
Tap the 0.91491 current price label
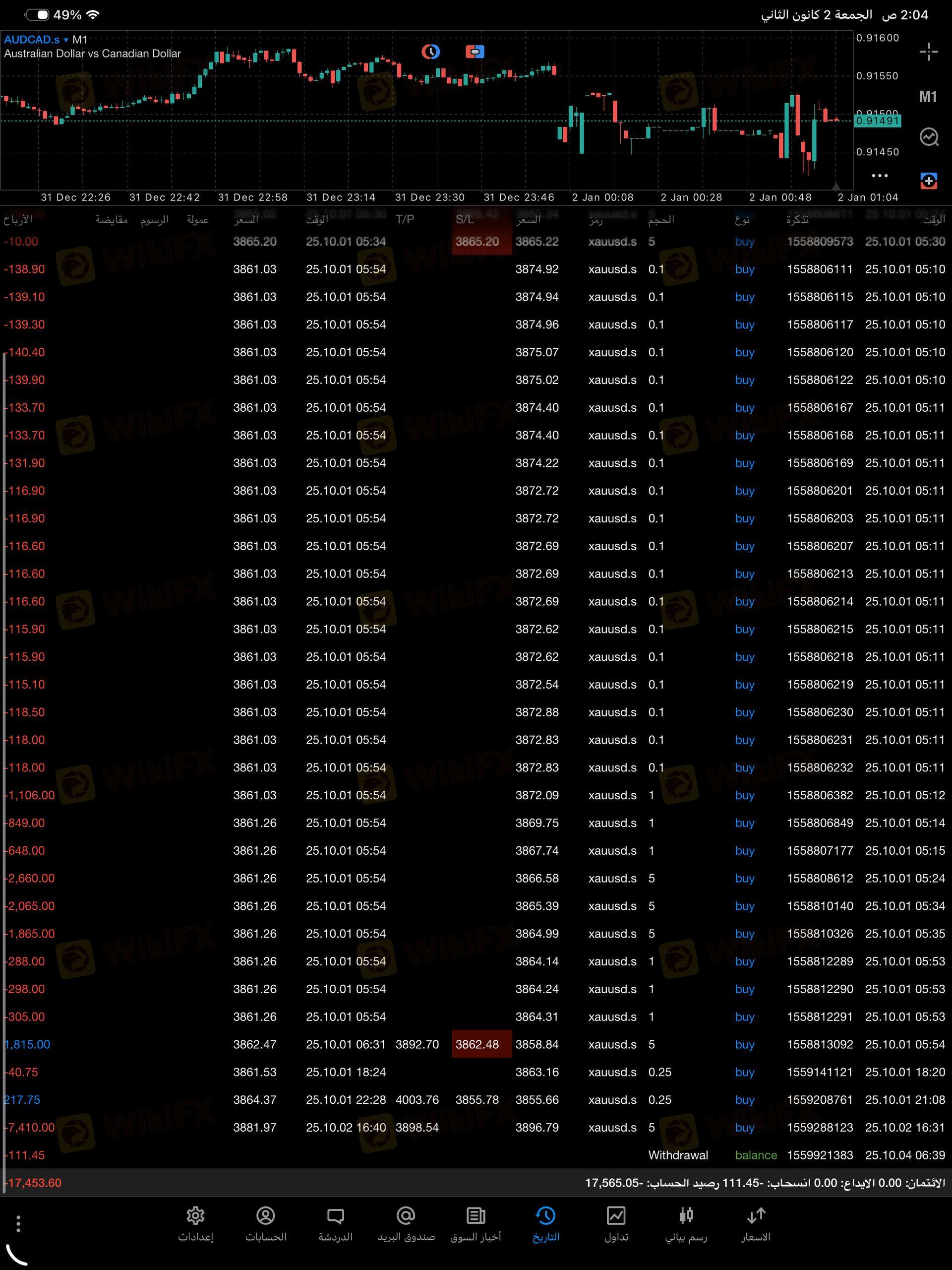click(x=878, y=121)
